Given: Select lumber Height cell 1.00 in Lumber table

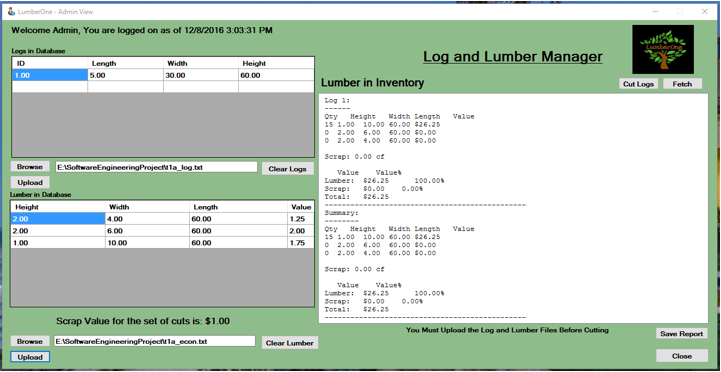Looking at the screenshot, I should tap(58, 243).
